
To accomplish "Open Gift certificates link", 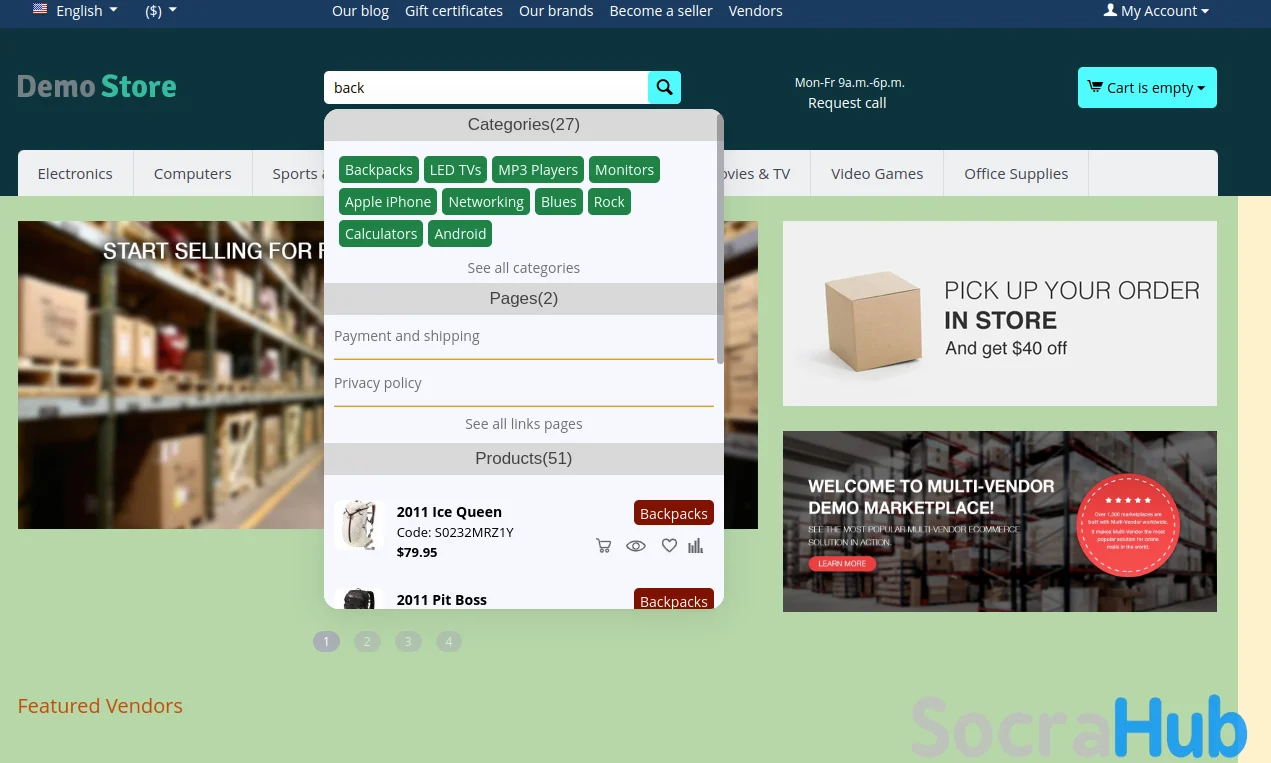I will click(454, 11).
